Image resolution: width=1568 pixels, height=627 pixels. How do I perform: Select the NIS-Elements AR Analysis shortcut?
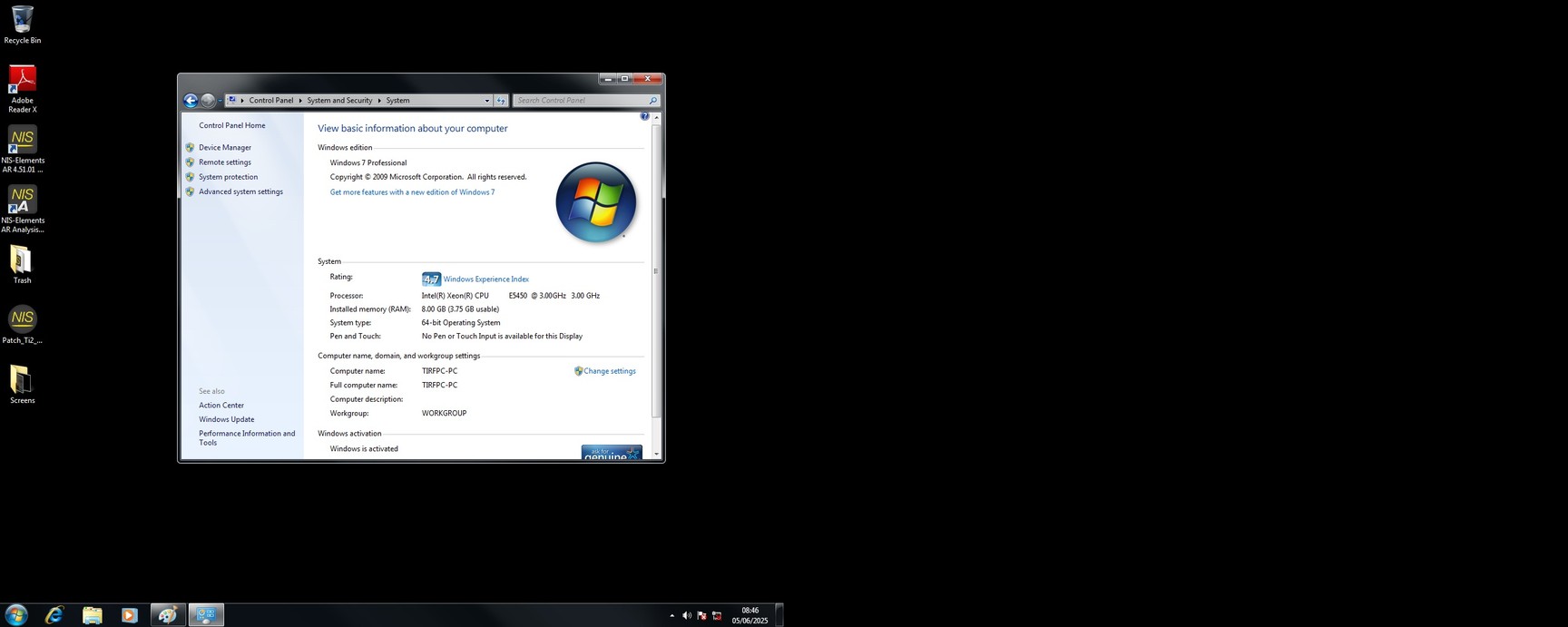(x=23, y=209)
